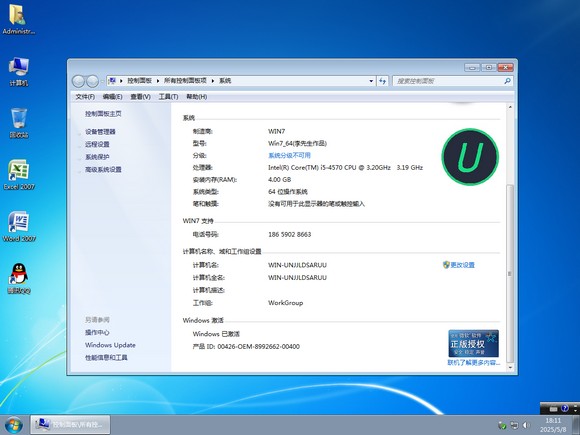
Task: Click the green U logo image
Action: [470, 156]
